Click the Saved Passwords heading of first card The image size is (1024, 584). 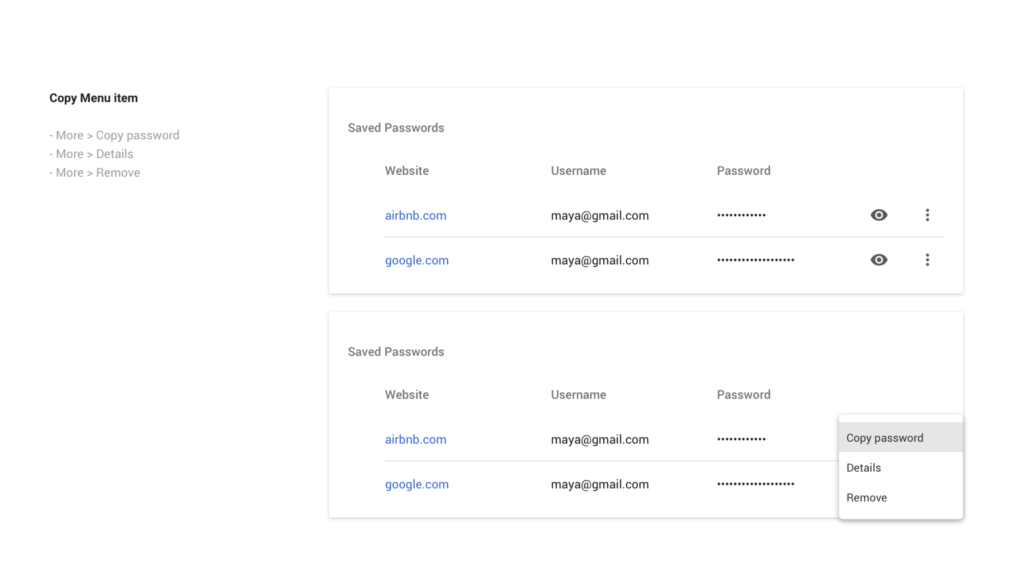point(396,128)
